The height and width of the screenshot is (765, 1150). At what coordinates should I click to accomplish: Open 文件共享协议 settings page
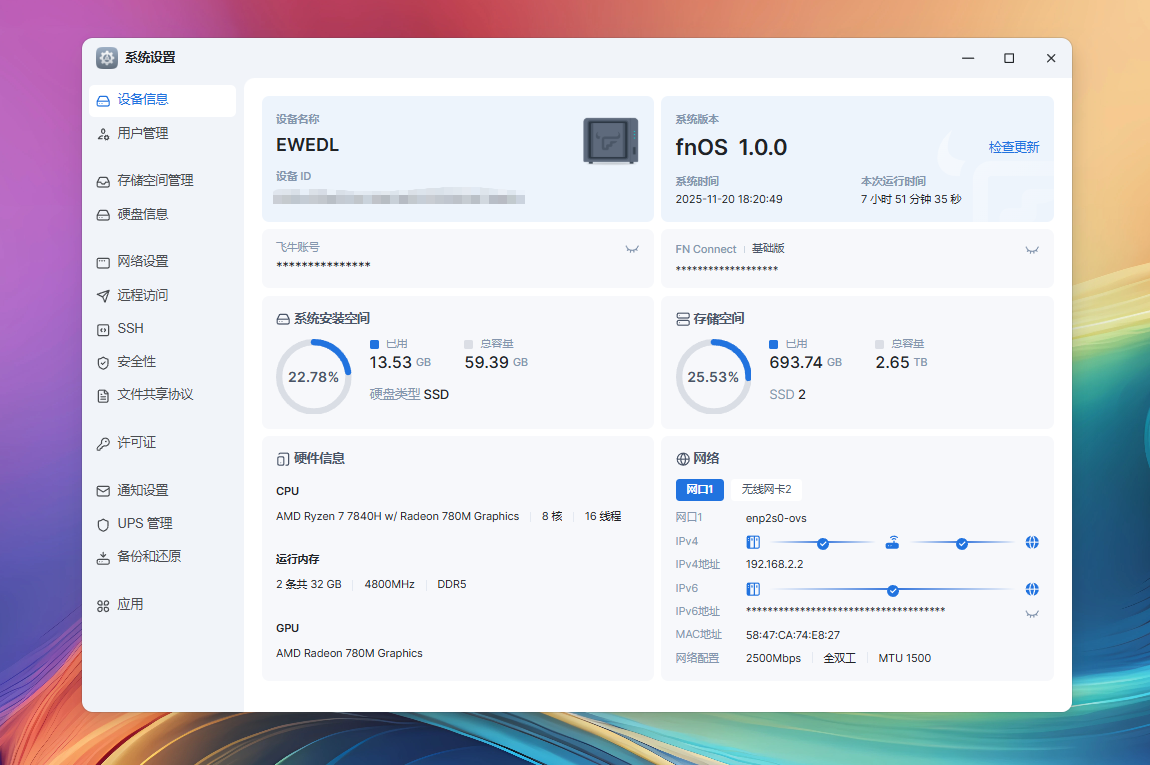click(155, 395)
